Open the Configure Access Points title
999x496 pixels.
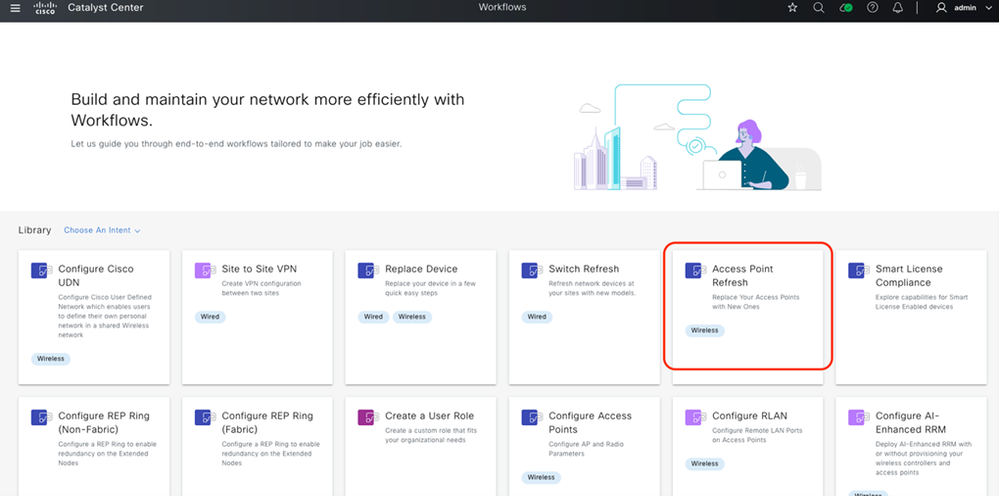[x=590, y=423]
